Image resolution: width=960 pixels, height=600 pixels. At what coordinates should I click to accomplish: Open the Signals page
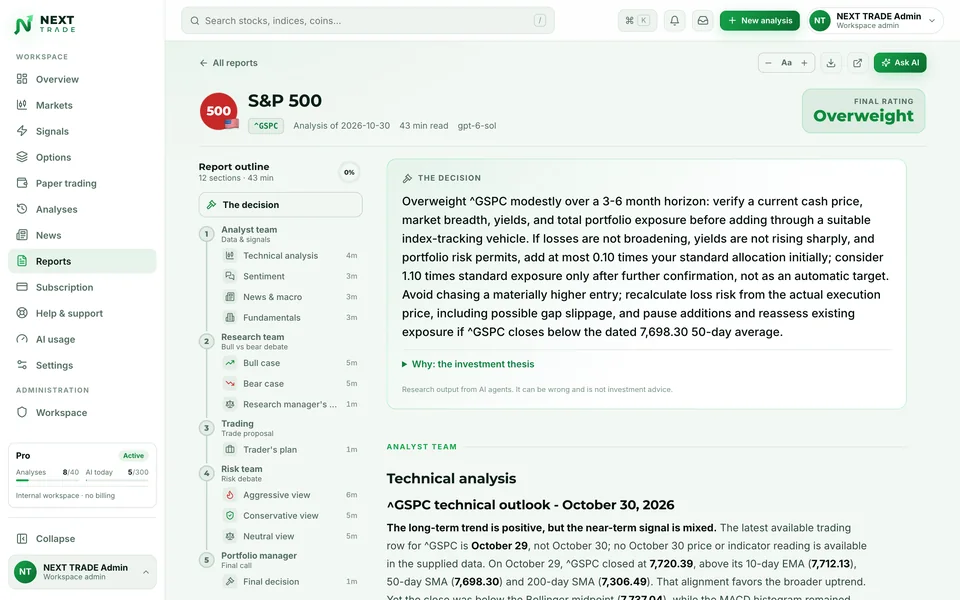tap(82, 131)
